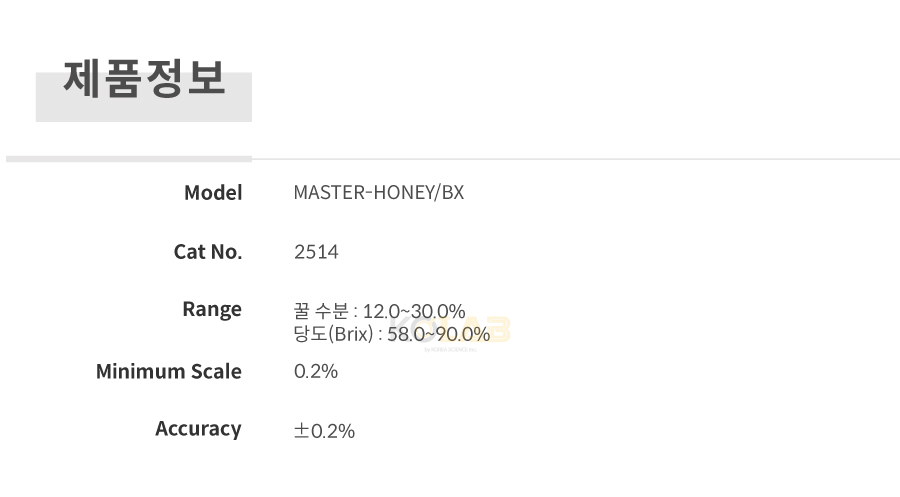Click the ± symbol in Accuracy value
This screenshot has height=497, width=900.
[x=302, y=431]
